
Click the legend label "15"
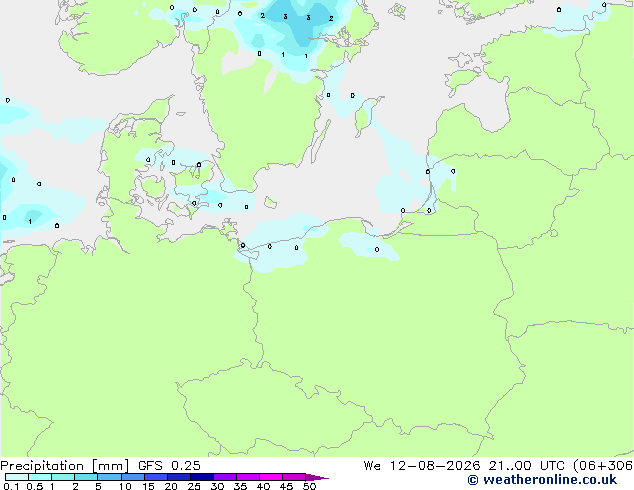point(148,486)
